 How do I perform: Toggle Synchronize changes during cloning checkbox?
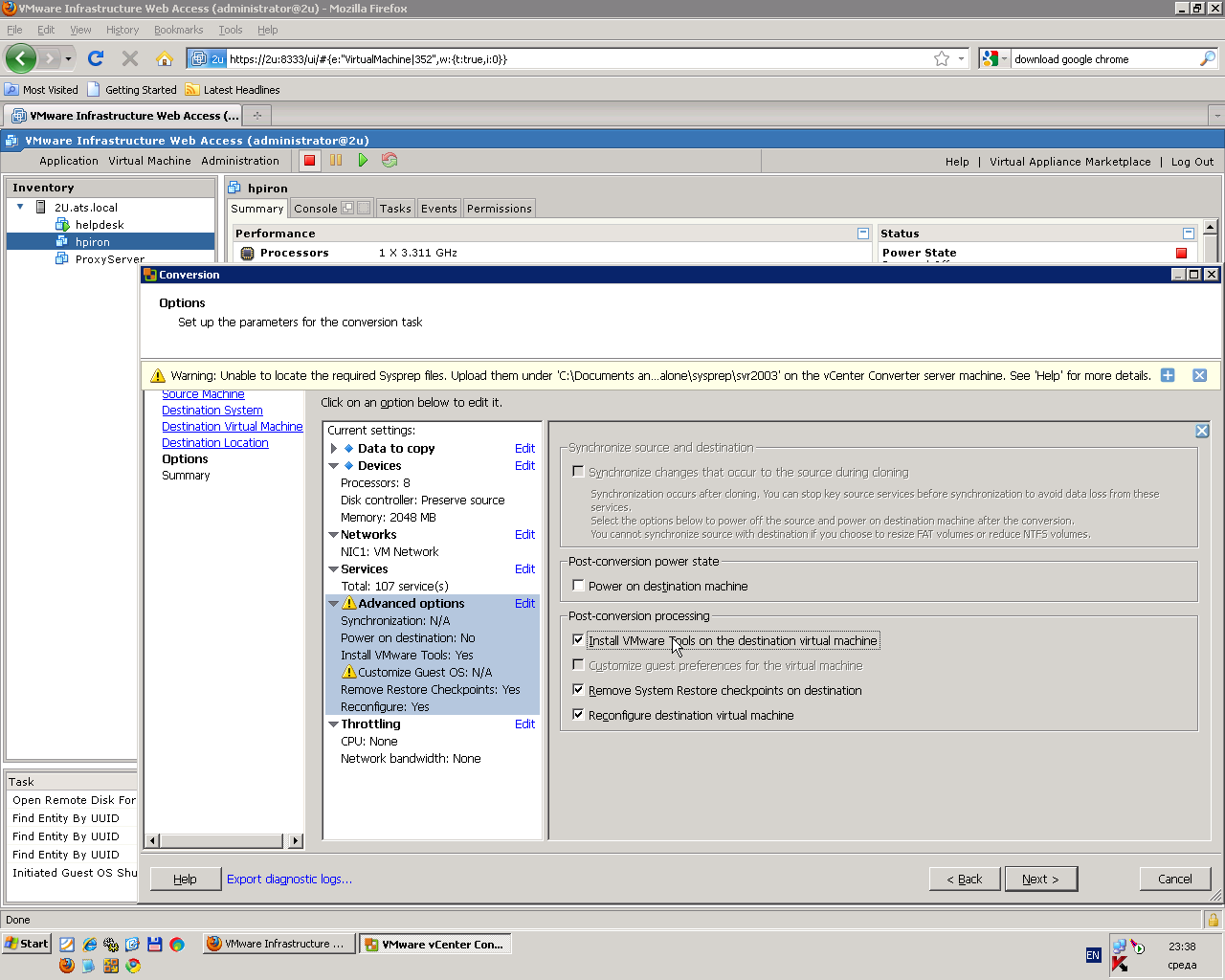(x=578, y=471)
